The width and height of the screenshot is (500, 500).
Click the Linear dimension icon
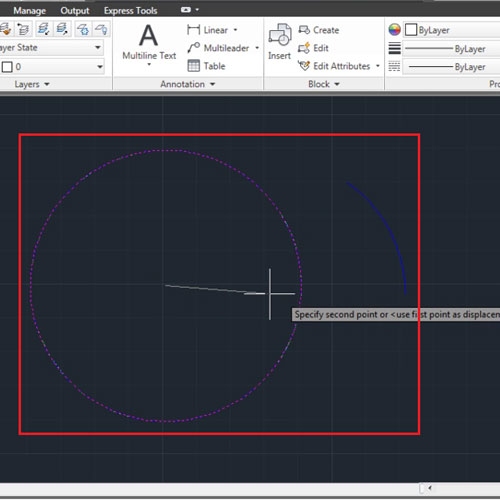(x=193, y=30)
